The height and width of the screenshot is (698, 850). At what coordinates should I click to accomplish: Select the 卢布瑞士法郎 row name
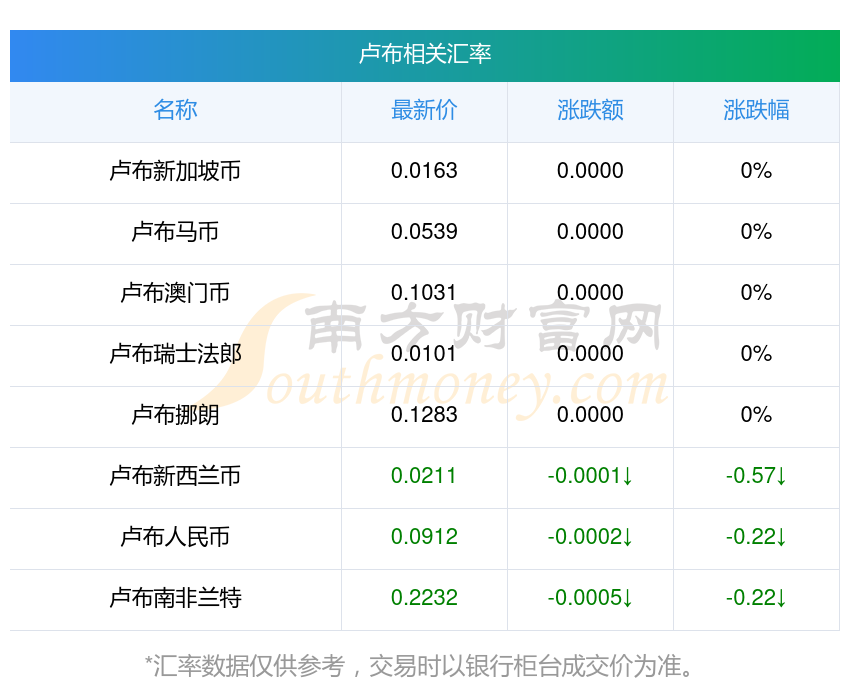[175, 354]
